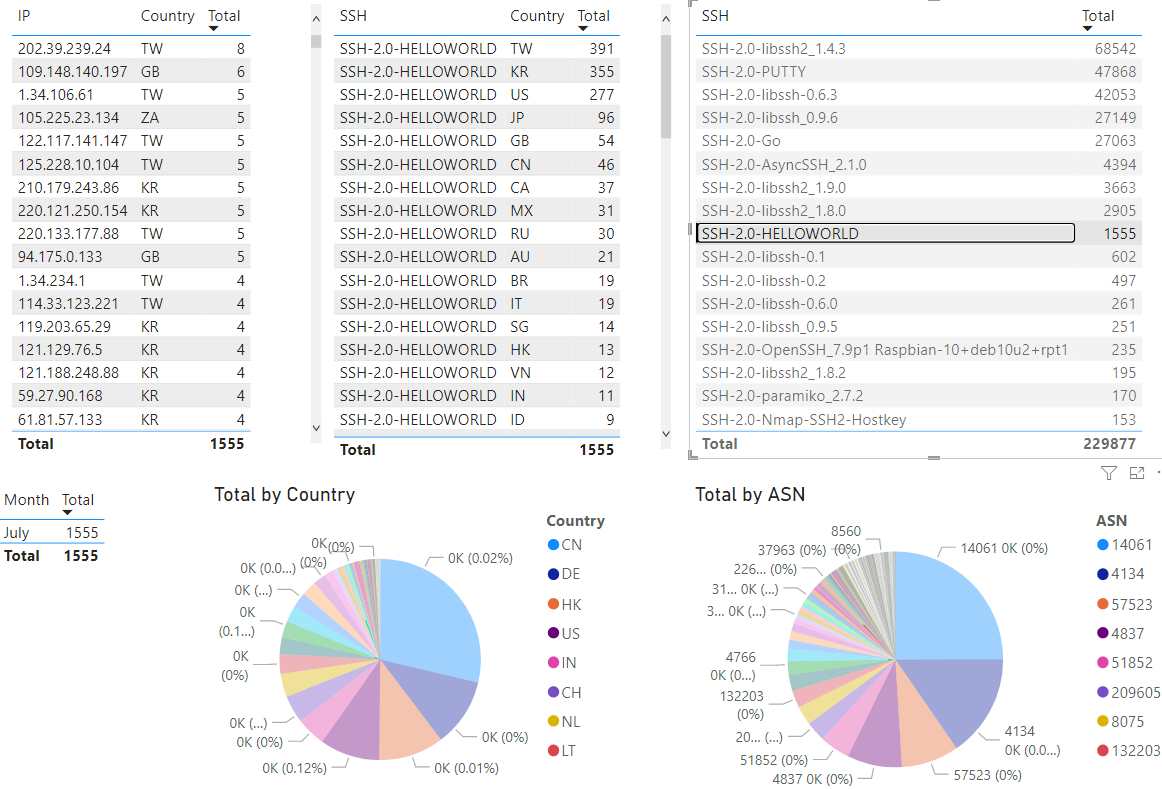Open focus mode for the SSH table
Image resolution: width=1162 pixels, height=789 pixels.
pos(1136,473)
